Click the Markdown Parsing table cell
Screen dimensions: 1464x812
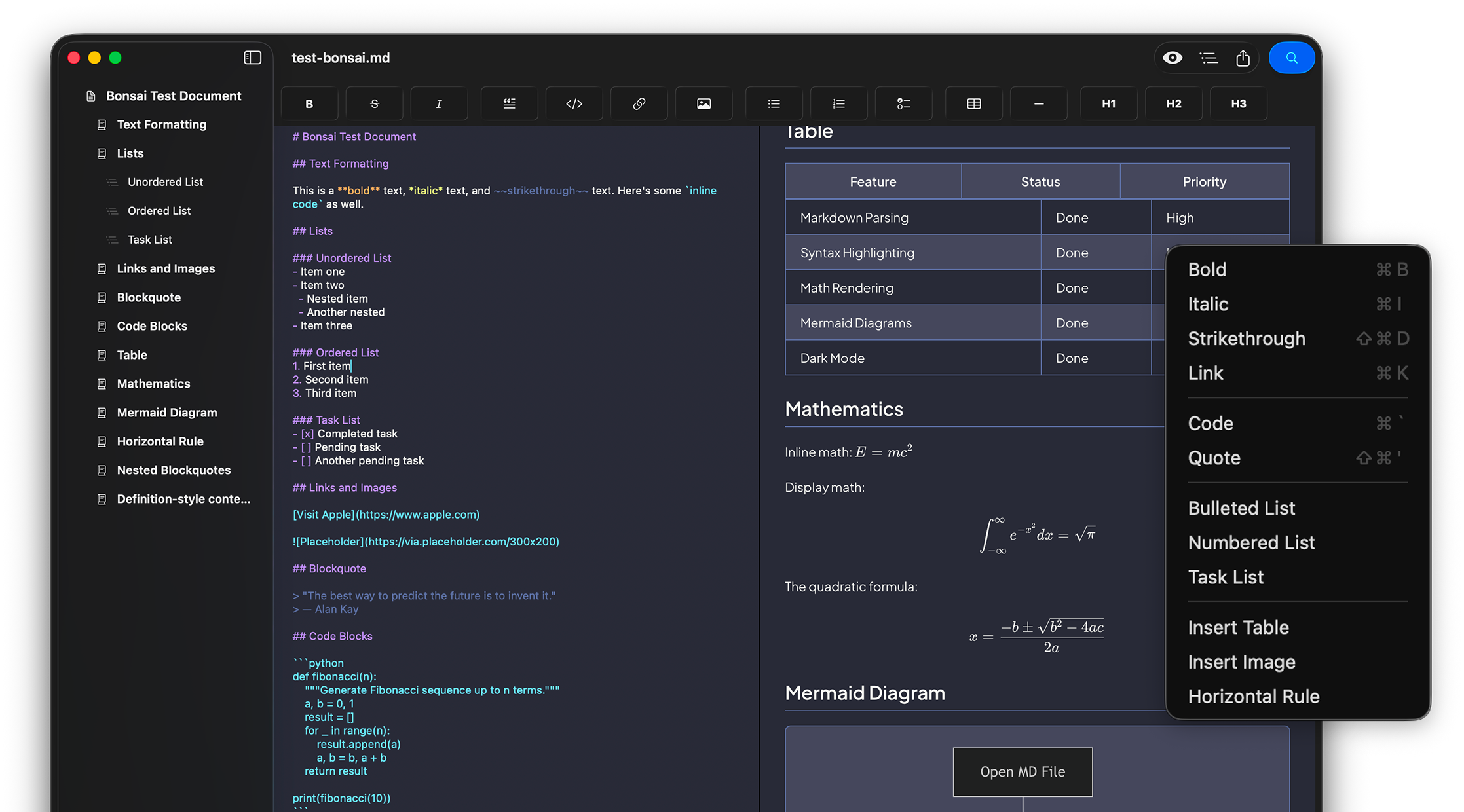(913, 217)
